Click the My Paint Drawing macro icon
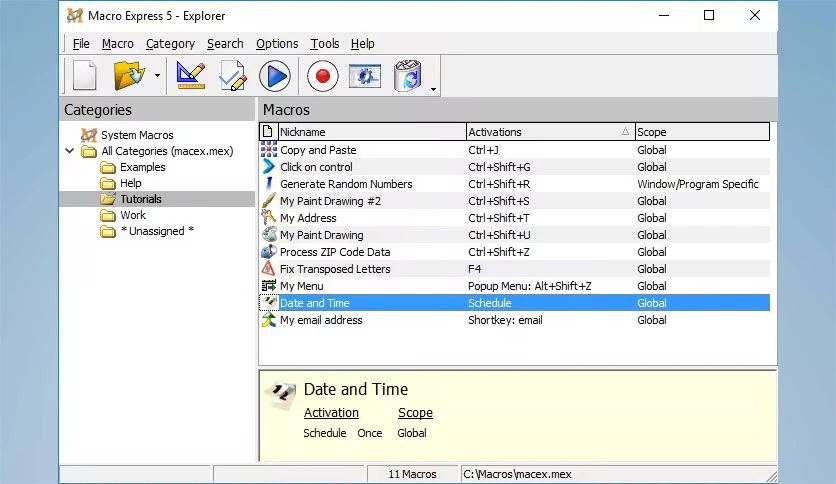Image resolution: width=836 pixels, height=484 pixels. tap(269, 235)
